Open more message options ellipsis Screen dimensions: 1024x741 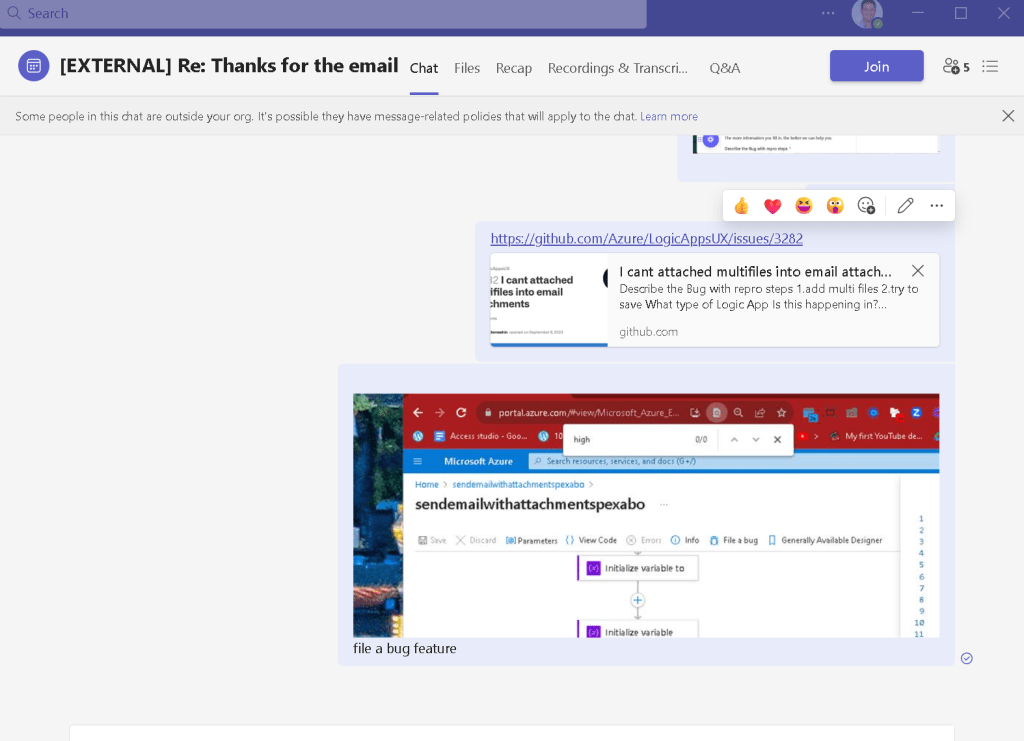coord(936,206)
